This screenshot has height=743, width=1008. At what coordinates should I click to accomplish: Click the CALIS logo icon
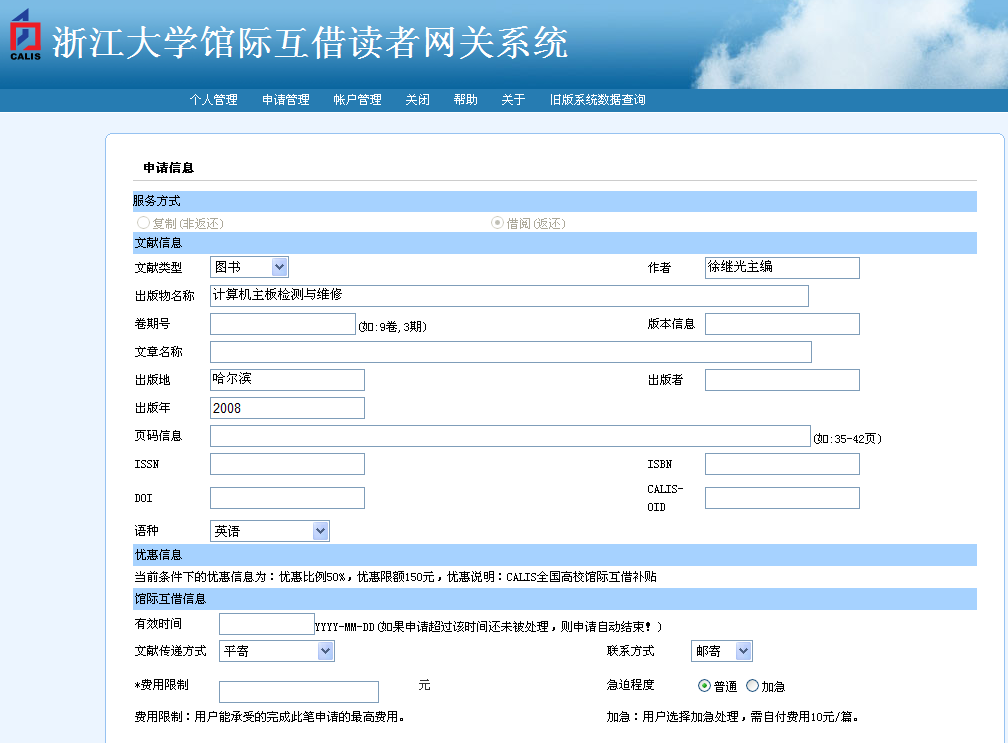point(25,35)
